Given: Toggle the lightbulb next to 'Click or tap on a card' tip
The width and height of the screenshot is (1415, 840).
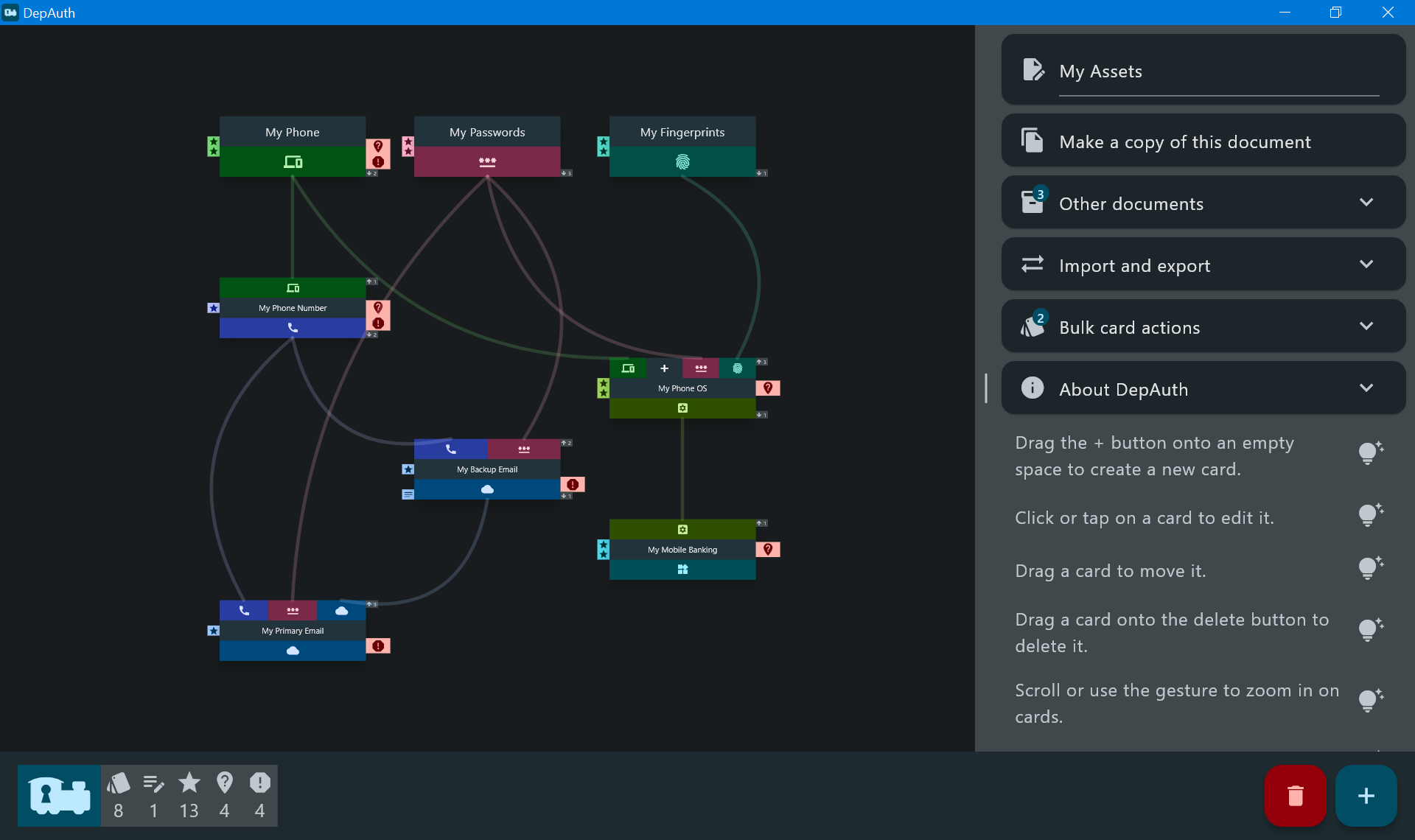Looking at the screenshot, I should point(1370,515).
